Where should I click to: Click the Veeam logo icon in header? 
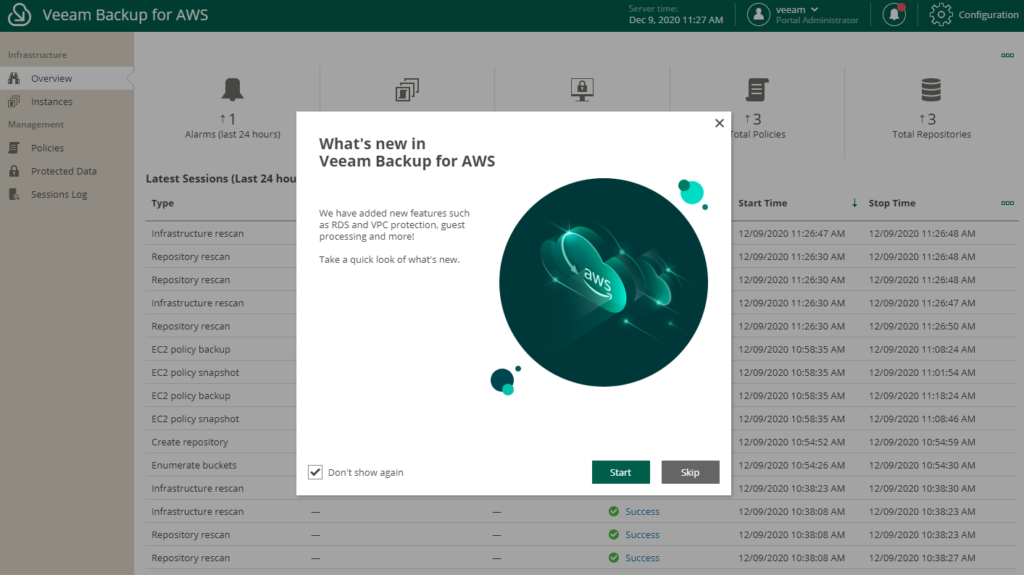tap(19, 14)
